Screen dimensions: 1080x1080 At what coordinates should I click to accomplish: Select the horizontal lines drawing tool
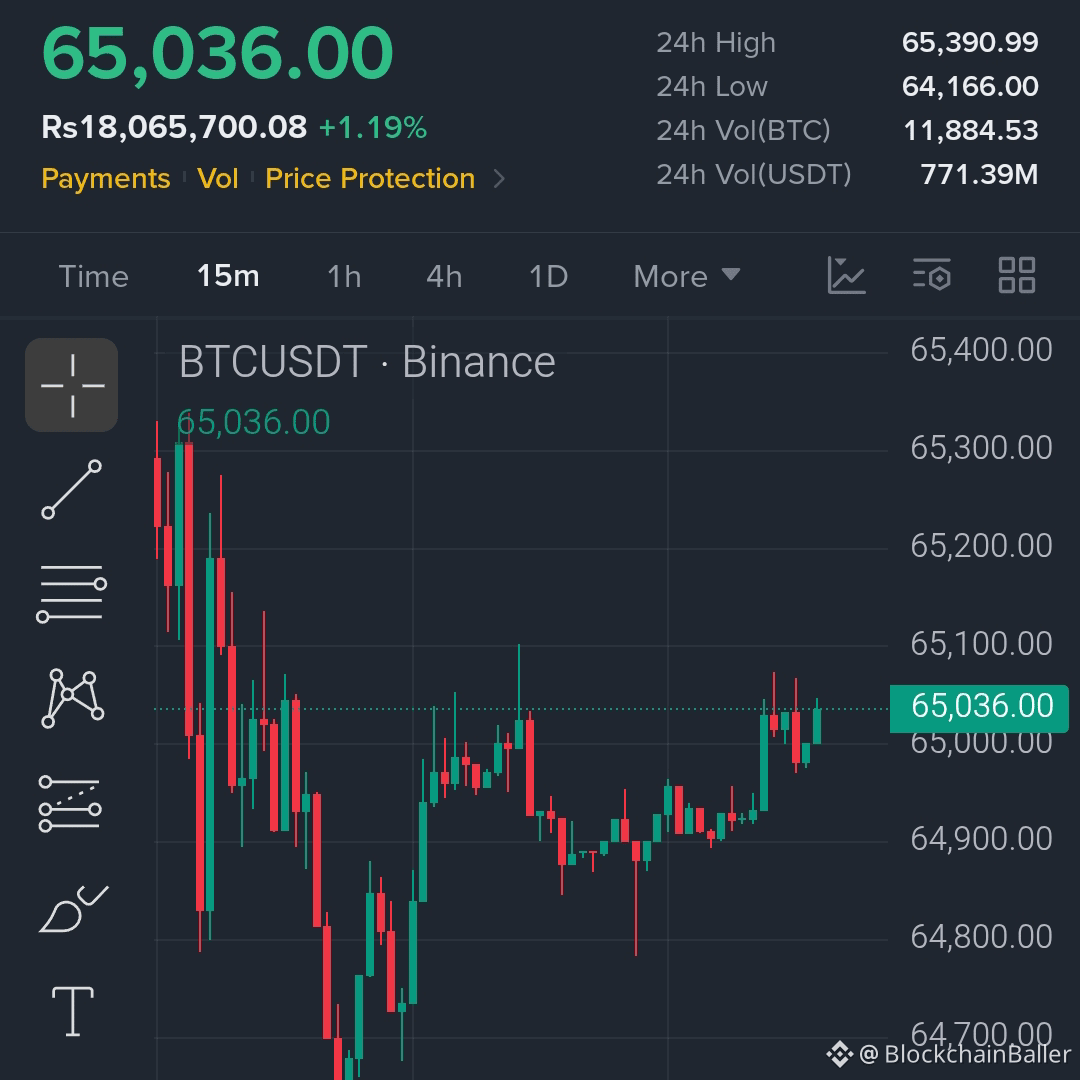[72, 594]
